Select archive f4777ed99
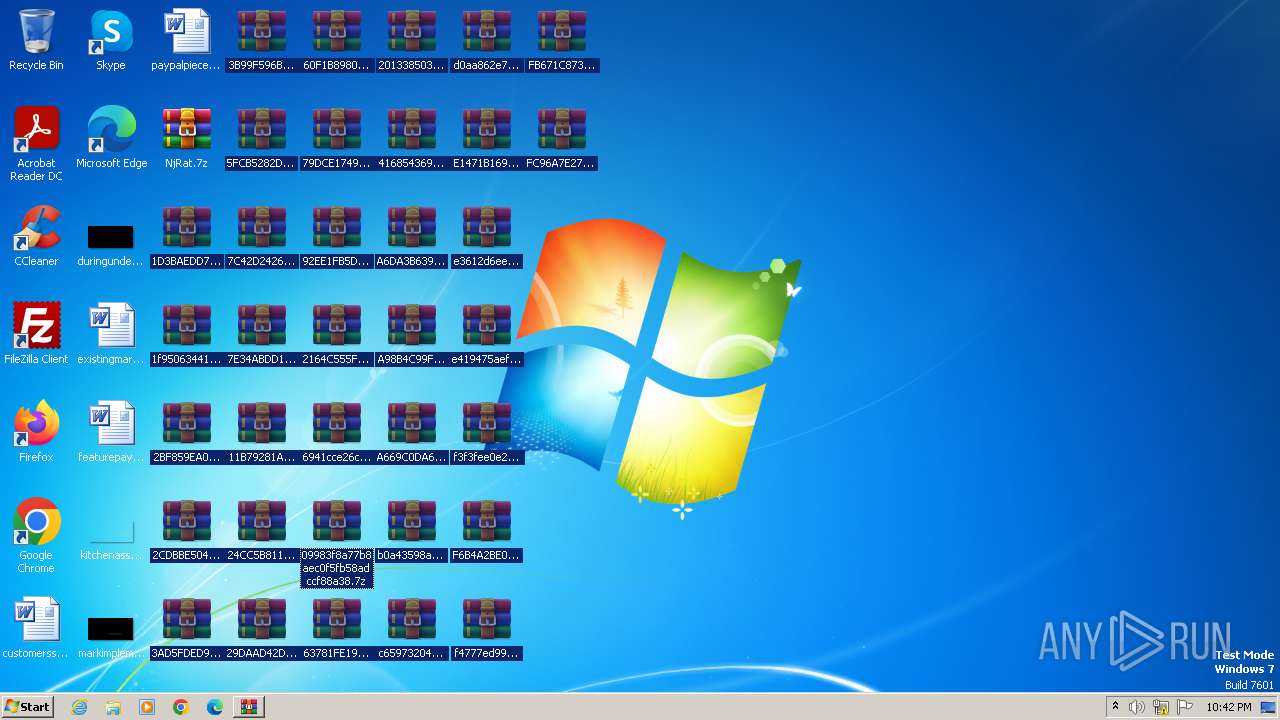Screen dimensions: 1280x720 [x=486, y=629]
